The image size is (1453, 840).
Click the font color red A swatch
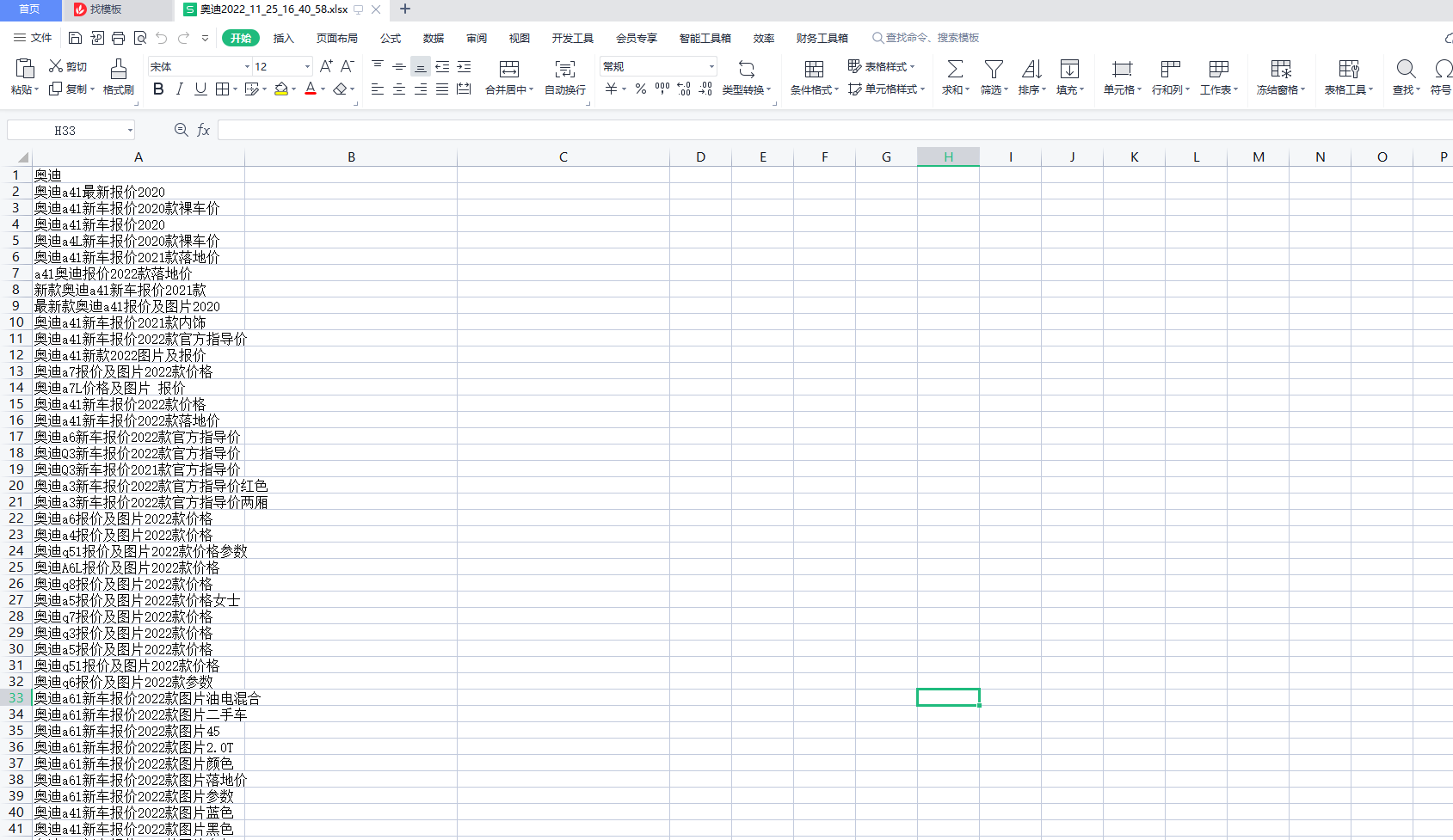[x=311, y=89]
